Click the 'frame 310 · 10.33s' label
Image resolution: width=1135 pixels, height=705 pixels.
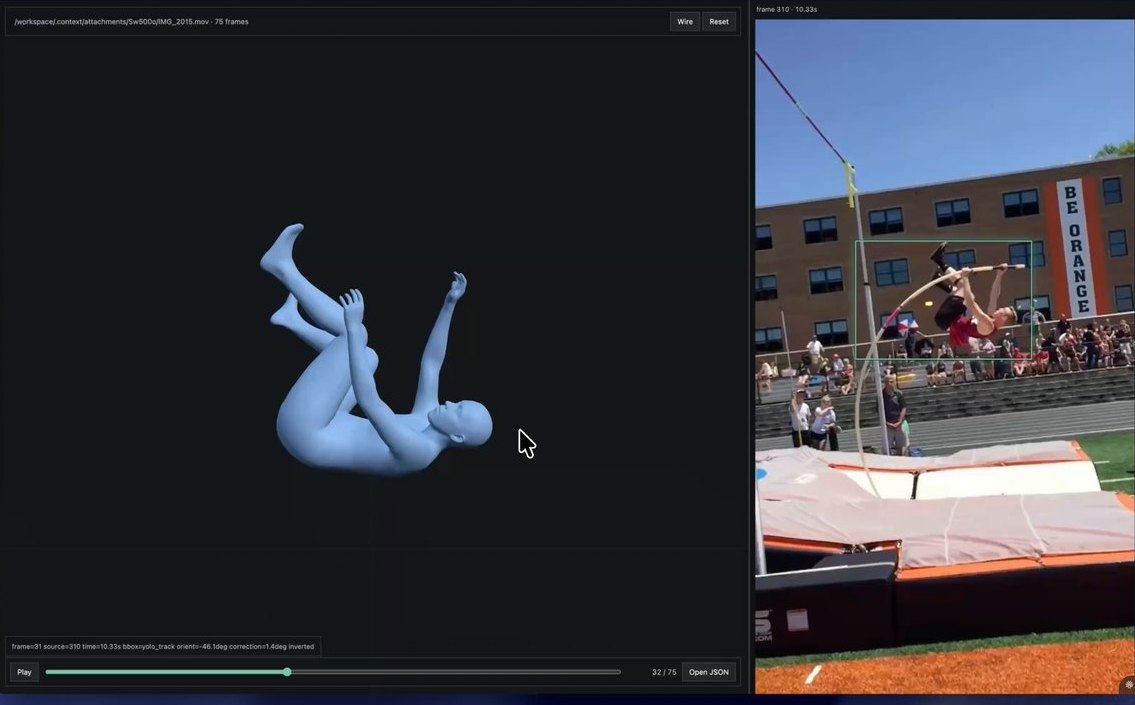point(787,9)
